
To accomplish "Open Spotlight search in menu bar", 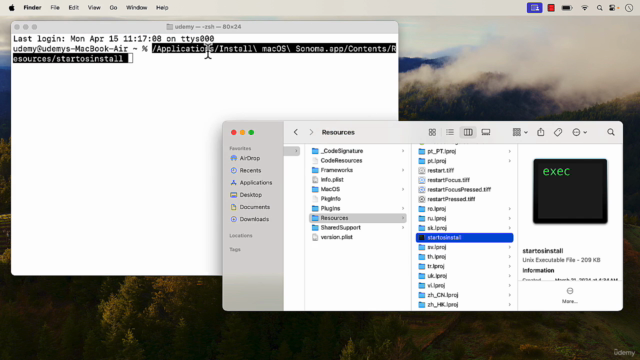I will (599, 8).
